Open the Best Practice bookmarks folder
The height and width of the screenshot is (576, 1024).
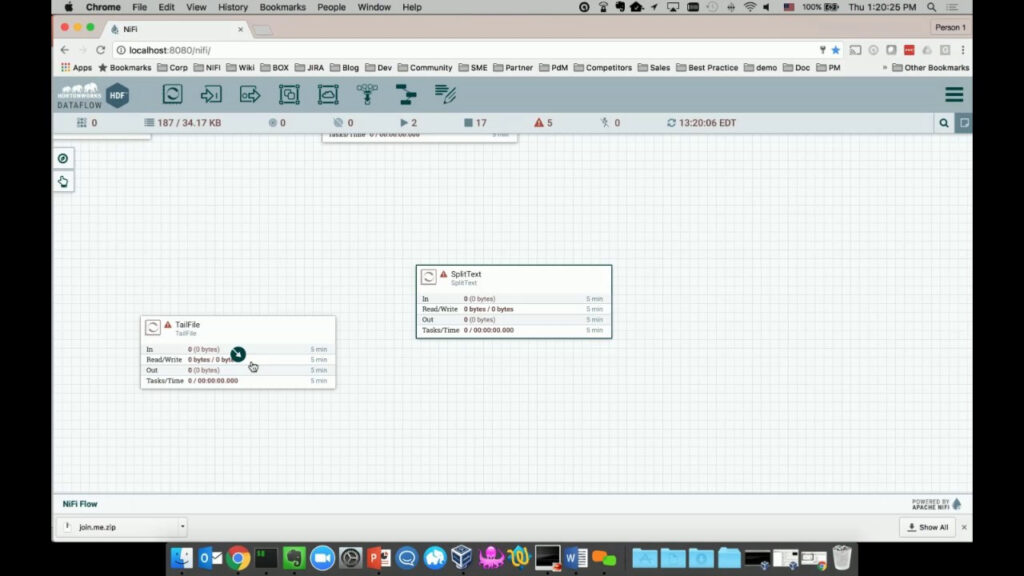[707, 68]
